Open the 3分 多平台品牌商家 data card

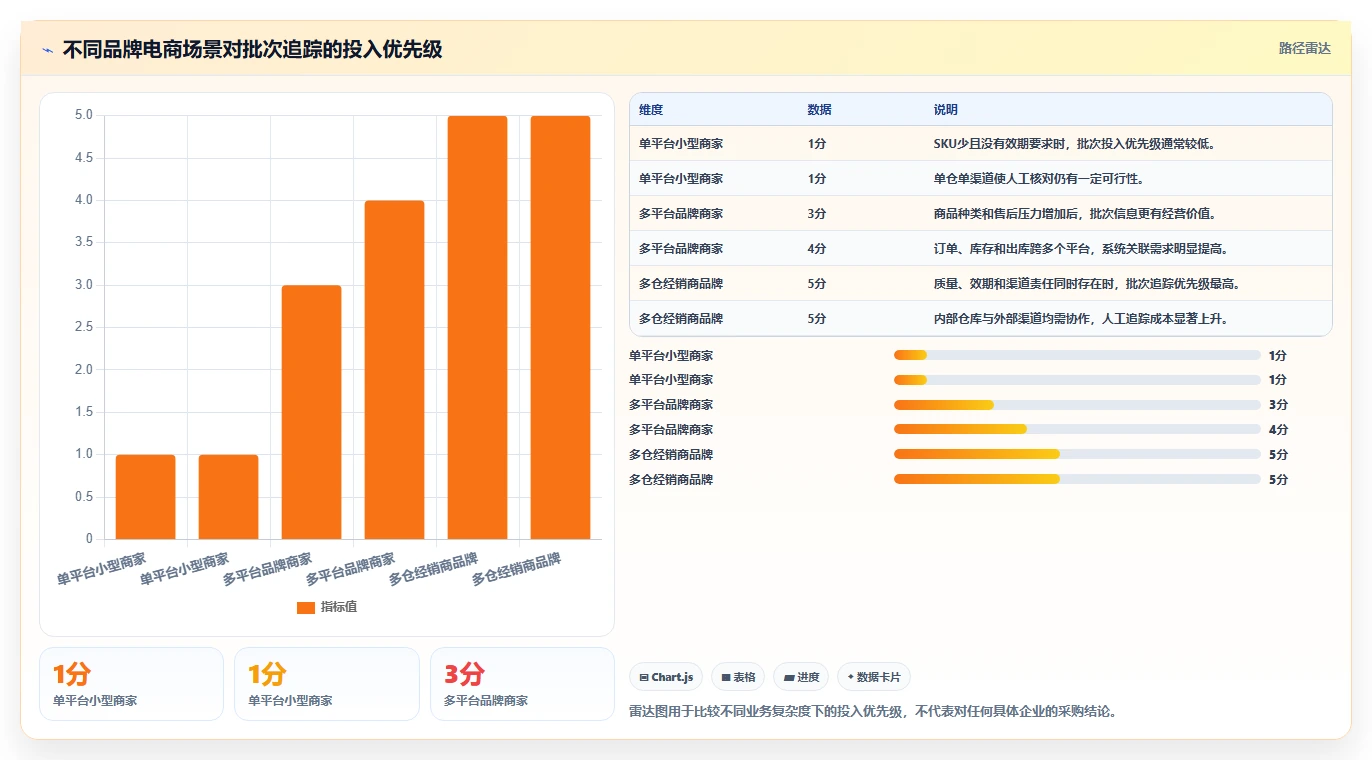pos(522,684)
